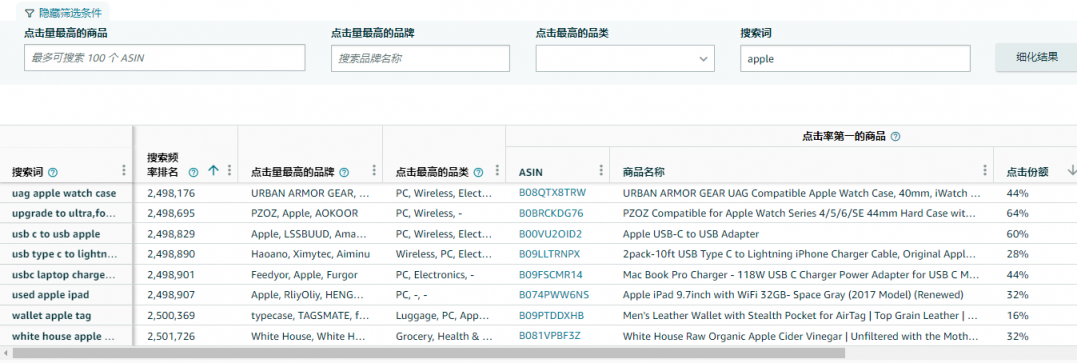
Task: Click brand cell Feedyor, Apple, Furgor
Action: [x=304, y=275]
